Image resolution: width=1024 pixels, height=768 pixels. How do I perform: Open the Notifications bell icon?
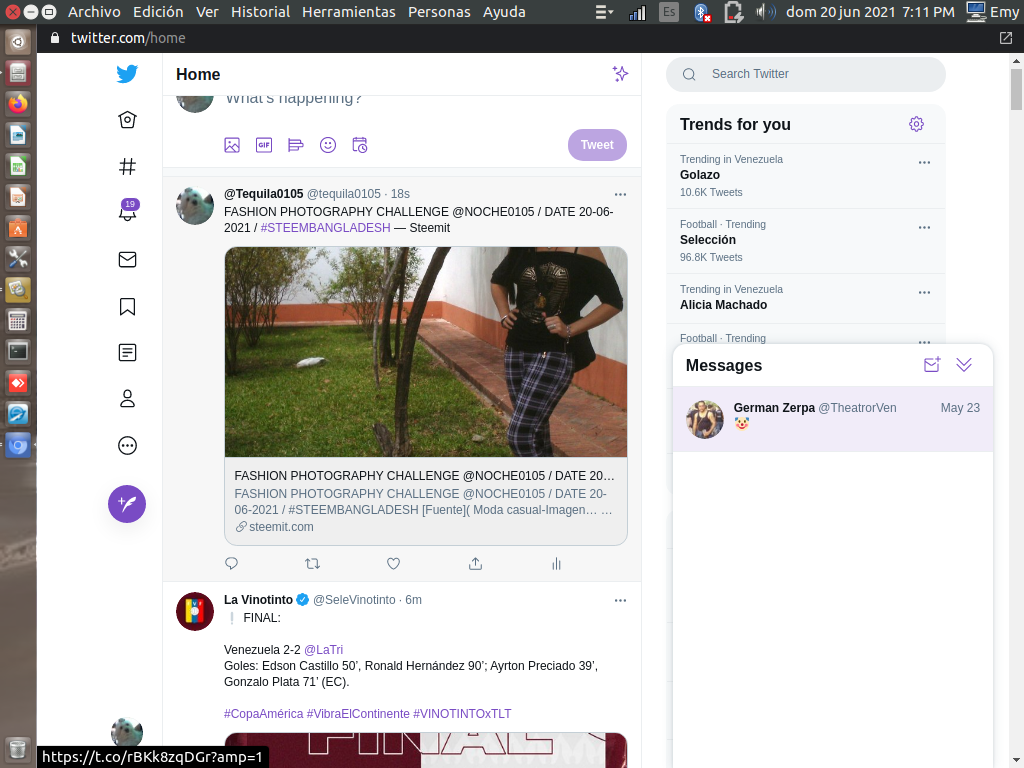tap(127, 210)
